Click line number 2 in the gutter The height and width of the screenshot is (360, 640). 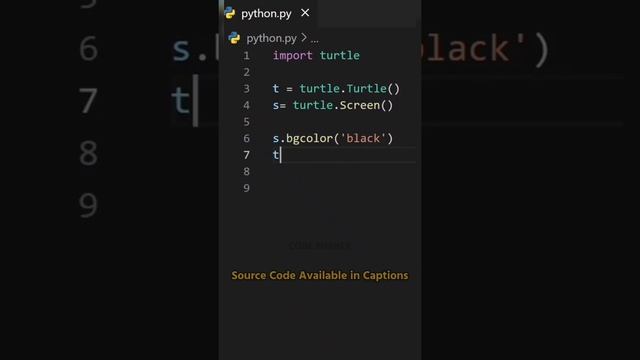click(247, 72)
